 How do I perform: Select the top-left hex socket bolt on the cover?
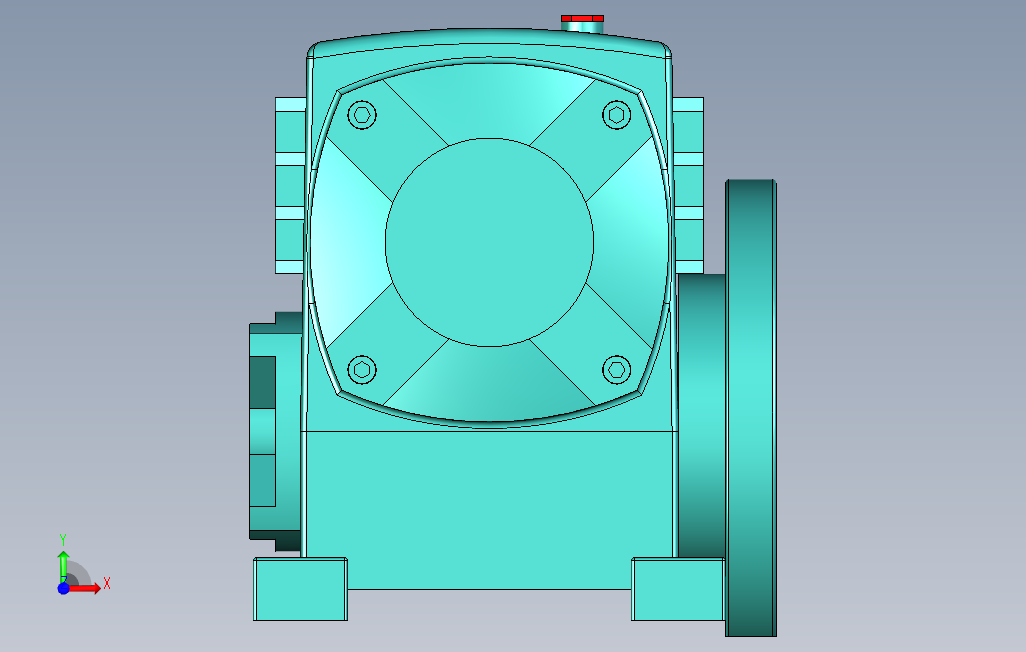pos(362,115)
